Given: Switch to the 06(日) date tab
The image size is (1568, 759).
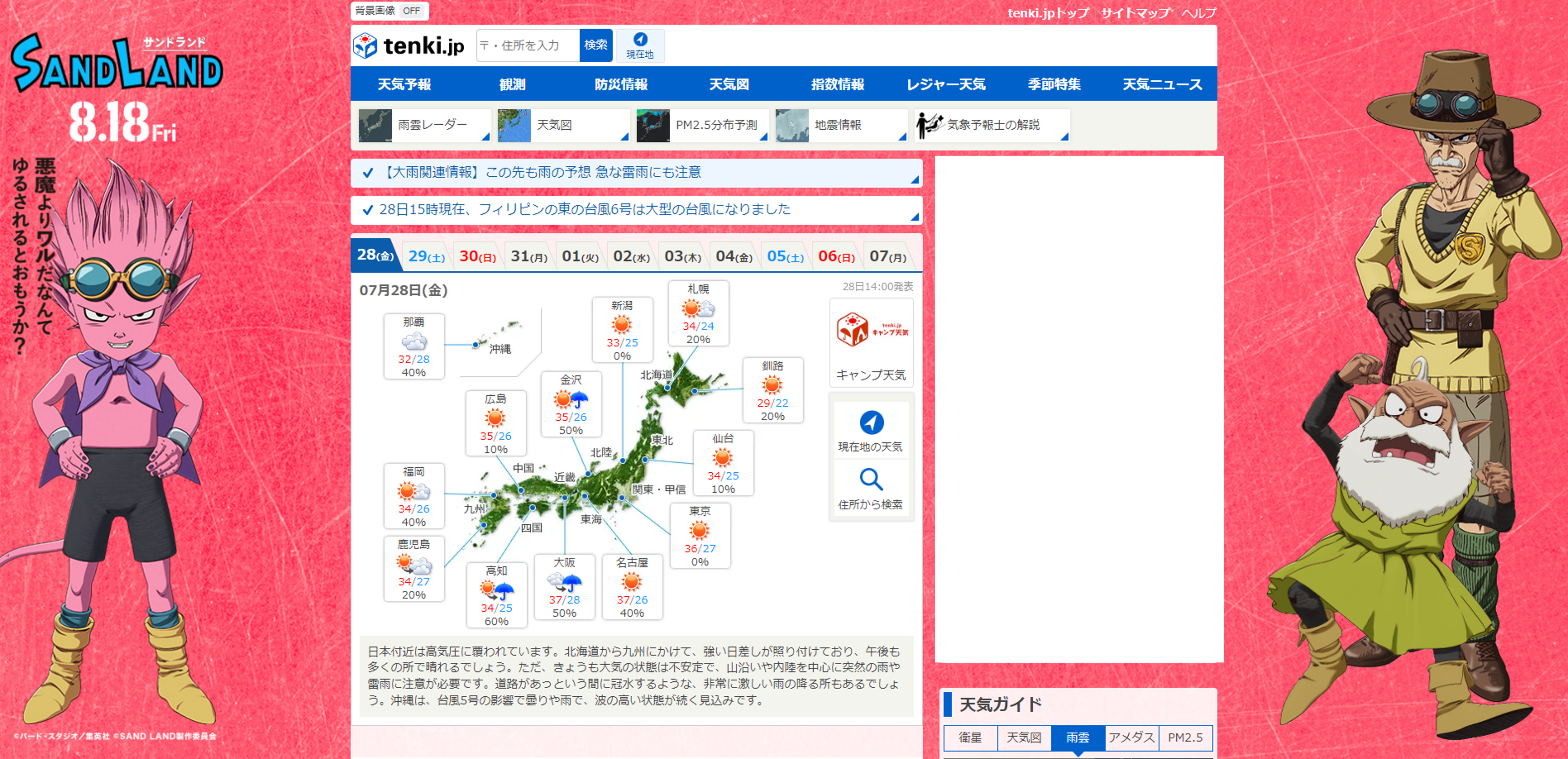Looking at the screenshot, I should pyautogui.click(x=836, y=256).
